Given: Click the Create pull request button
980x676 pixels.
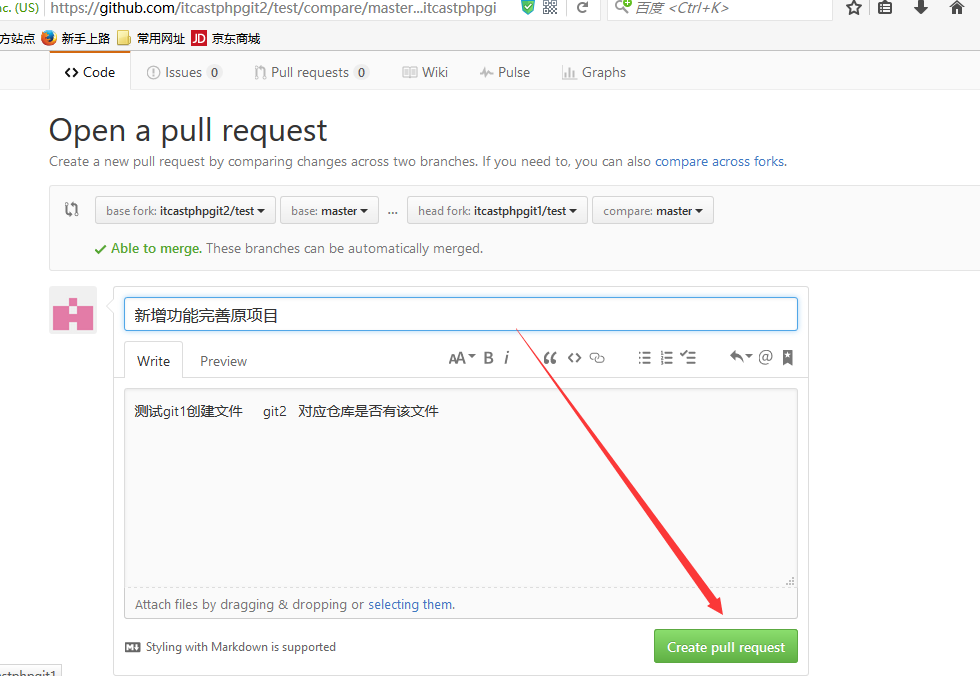Looking at the screenshot, I should point(726,647).
